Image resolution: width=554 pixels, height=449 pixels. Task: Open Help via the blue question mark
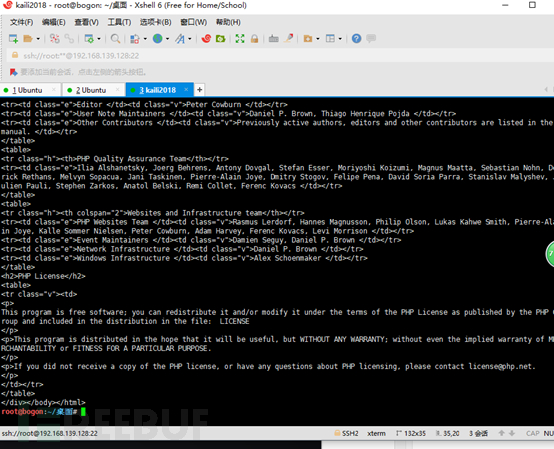tap(356, 39)
